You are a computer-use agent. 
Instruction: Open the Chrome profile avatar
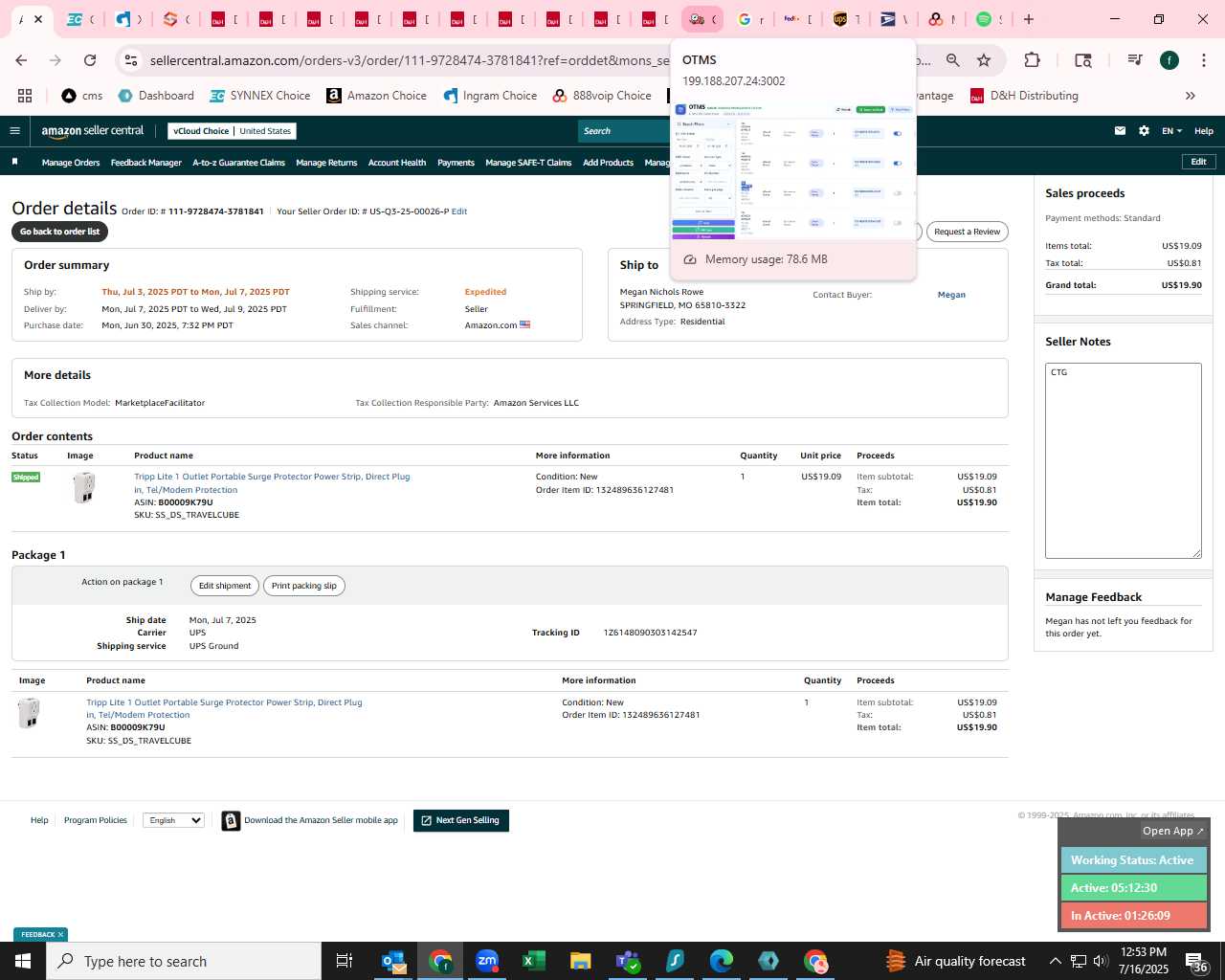coord(1169,60)
